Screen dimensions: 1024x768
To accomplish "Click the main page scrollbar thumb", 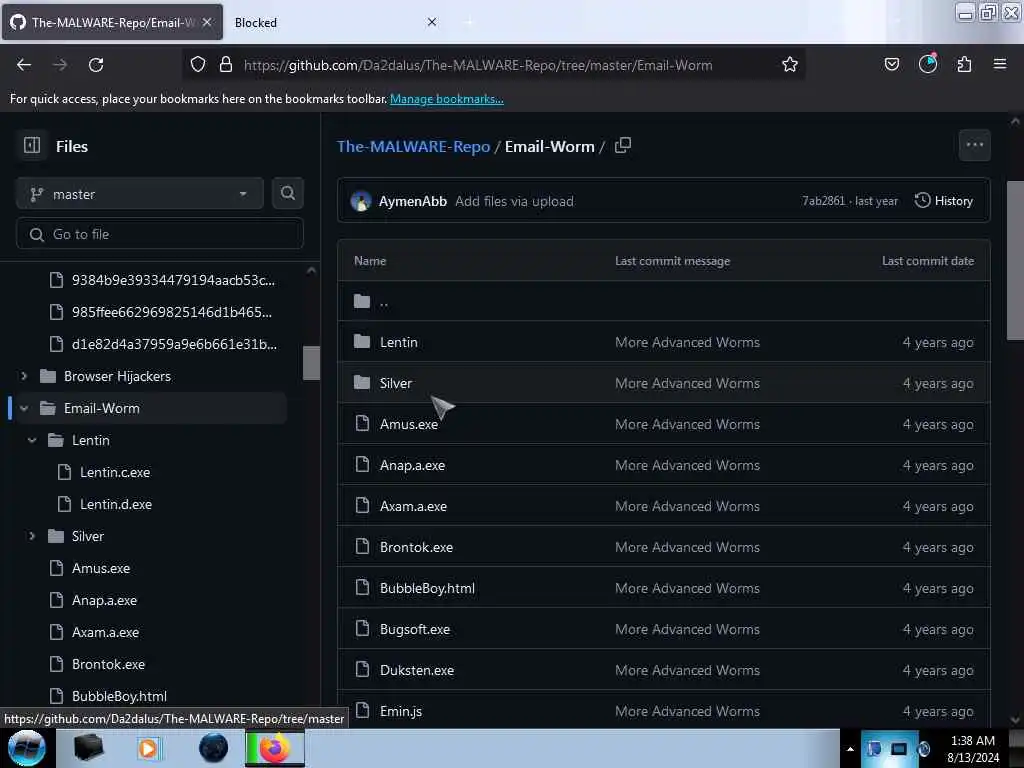I will tap(1015, 260).
